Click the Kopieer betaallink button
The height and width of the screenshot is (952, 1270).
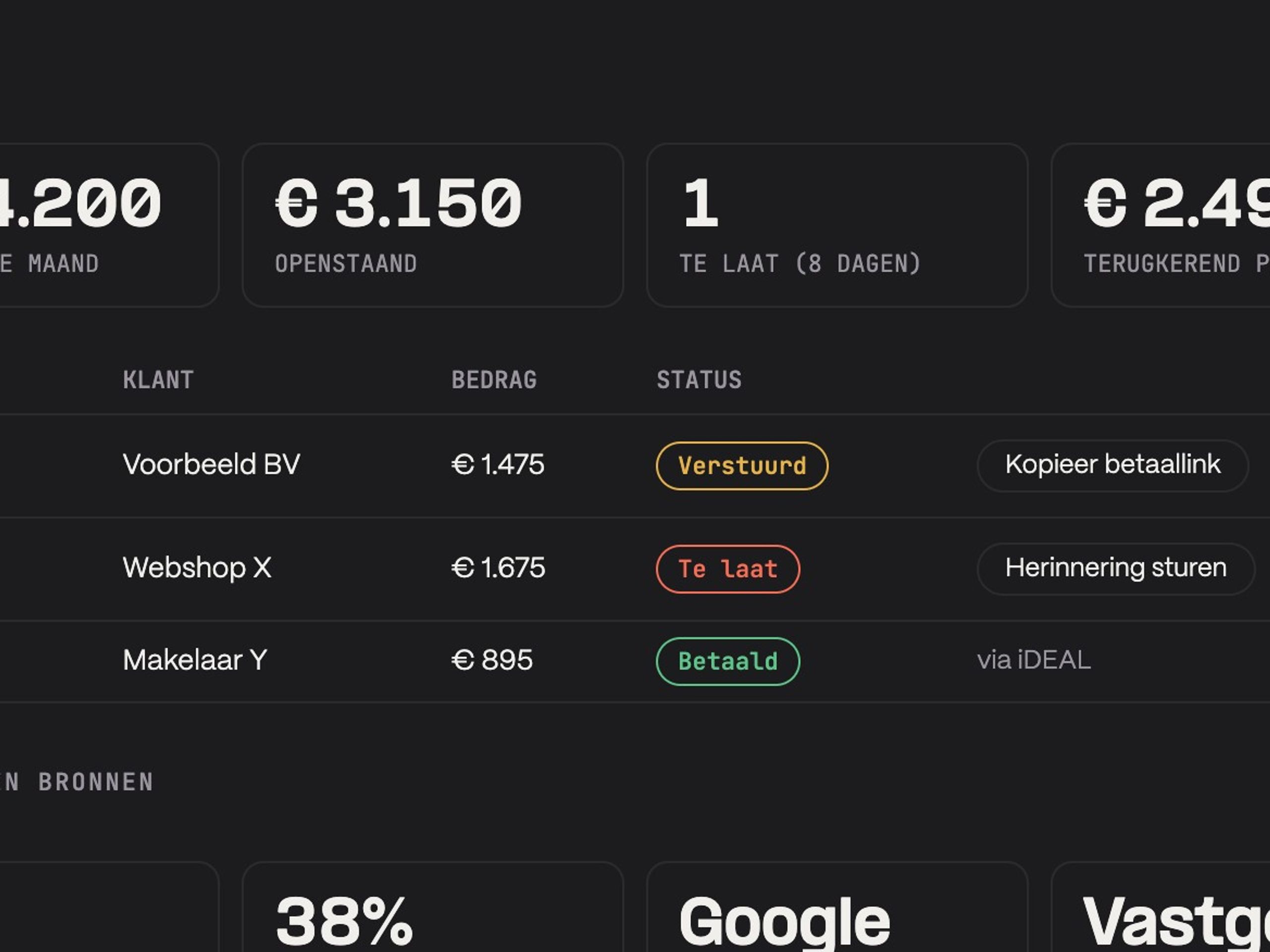click(1113, 466)
